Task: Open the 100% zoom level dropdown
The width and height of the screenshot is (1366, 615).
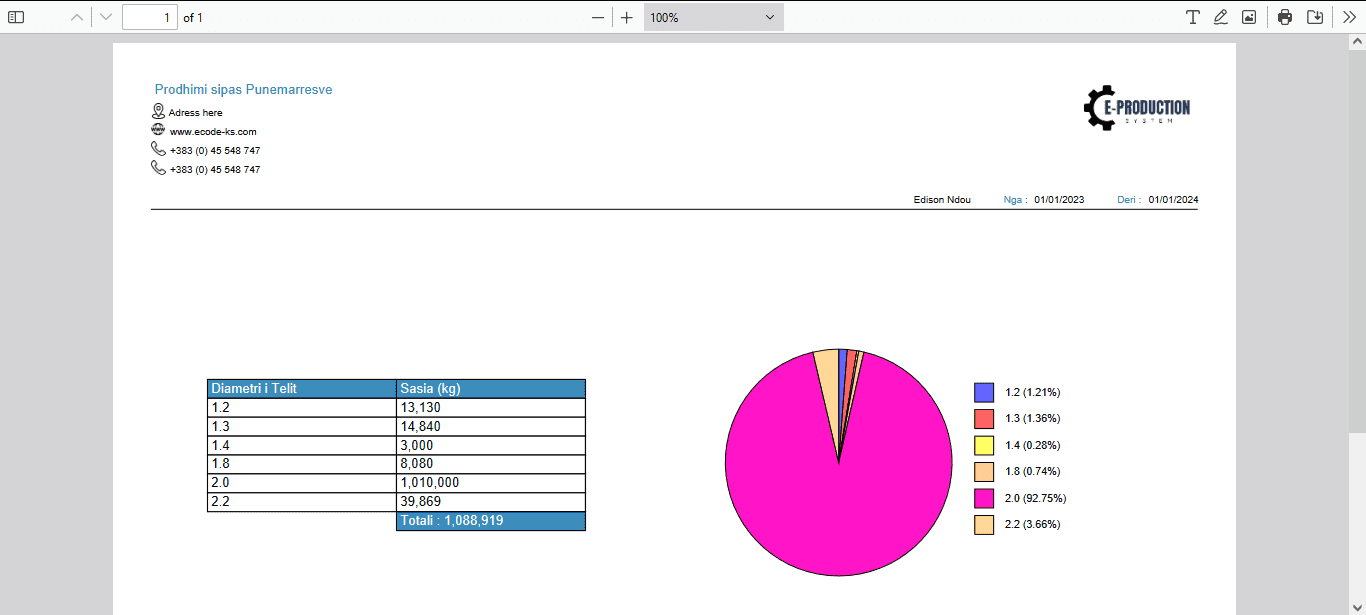Action: [713, 16]
